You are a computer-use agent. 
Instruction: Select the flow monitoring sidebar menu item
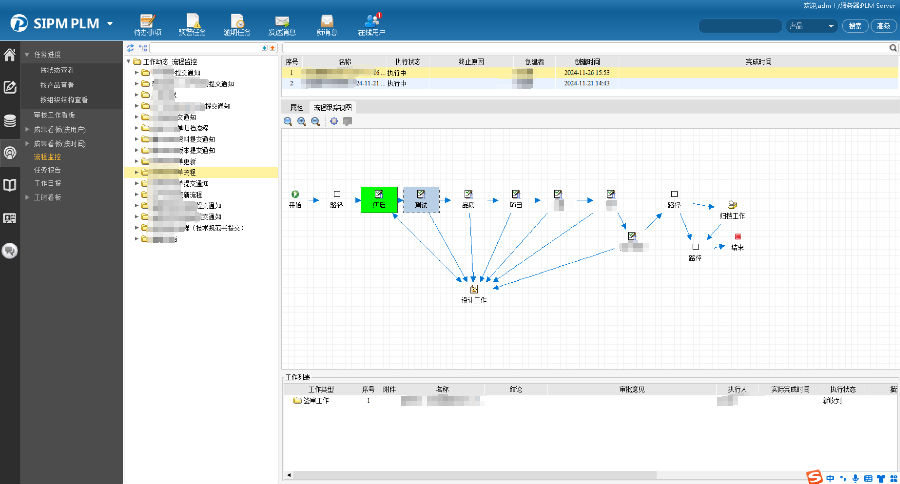click(48, 157)
